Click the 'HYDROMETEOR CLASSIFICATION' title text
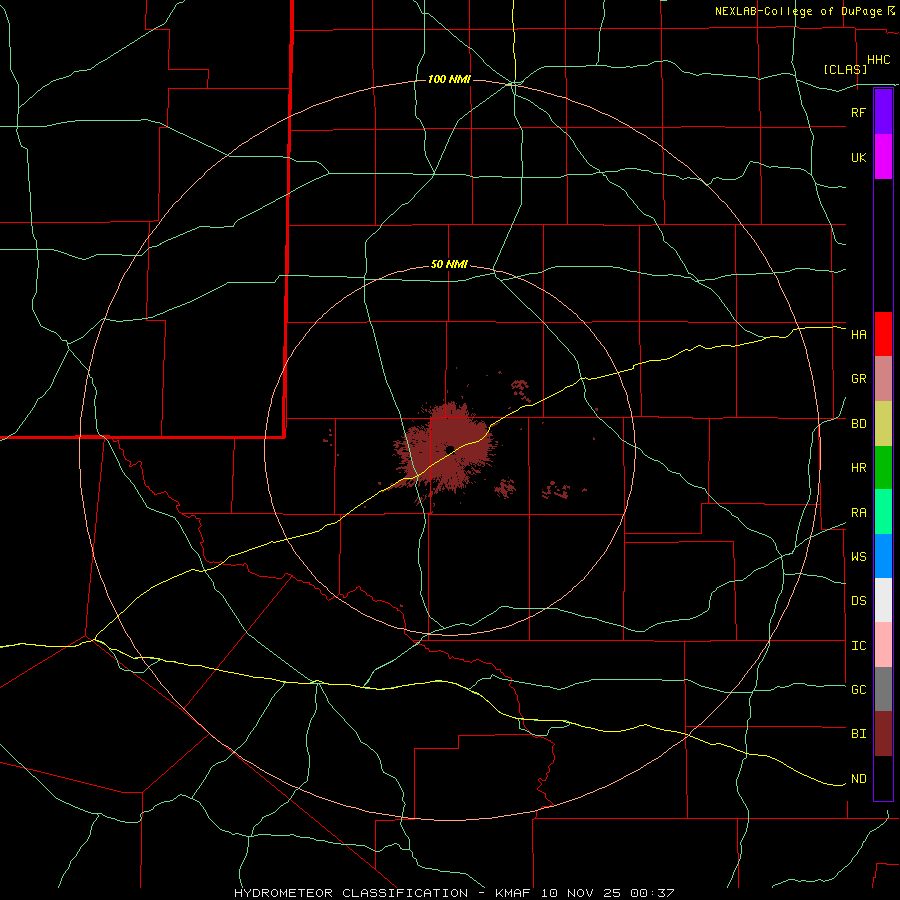This screenshot has height=900, width=900. pos(351,893)
